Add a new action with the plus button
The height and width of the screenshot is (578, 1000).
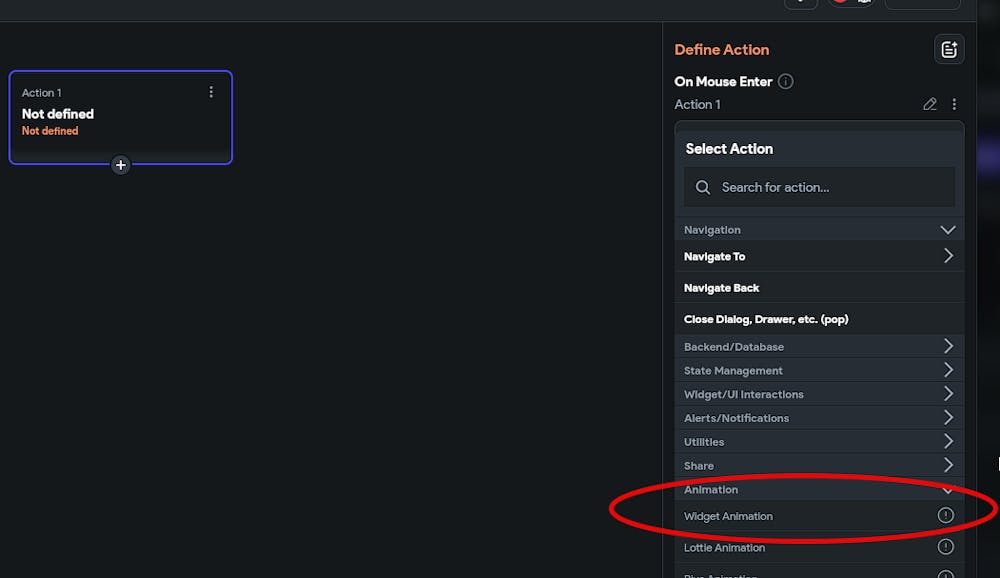pyautogui.click(x=121, y=165)
